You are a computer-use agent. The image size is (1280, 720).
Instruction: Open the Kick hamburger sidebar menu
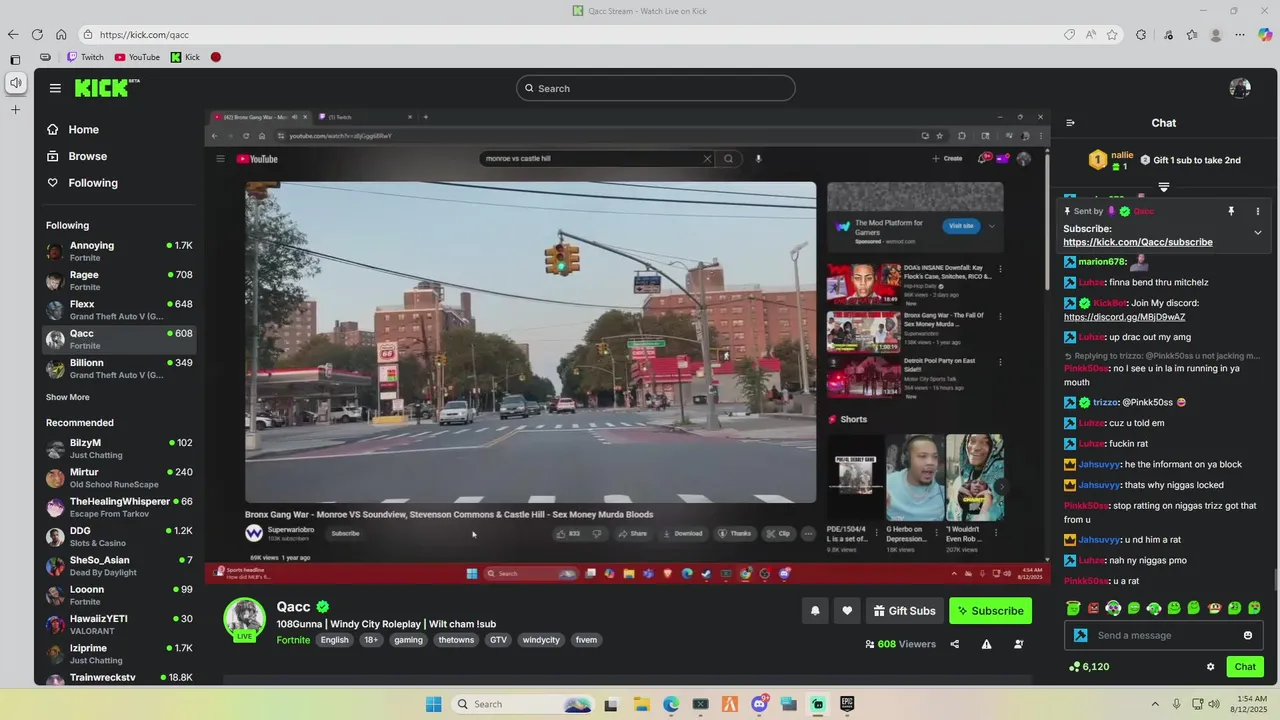[55, 88]
